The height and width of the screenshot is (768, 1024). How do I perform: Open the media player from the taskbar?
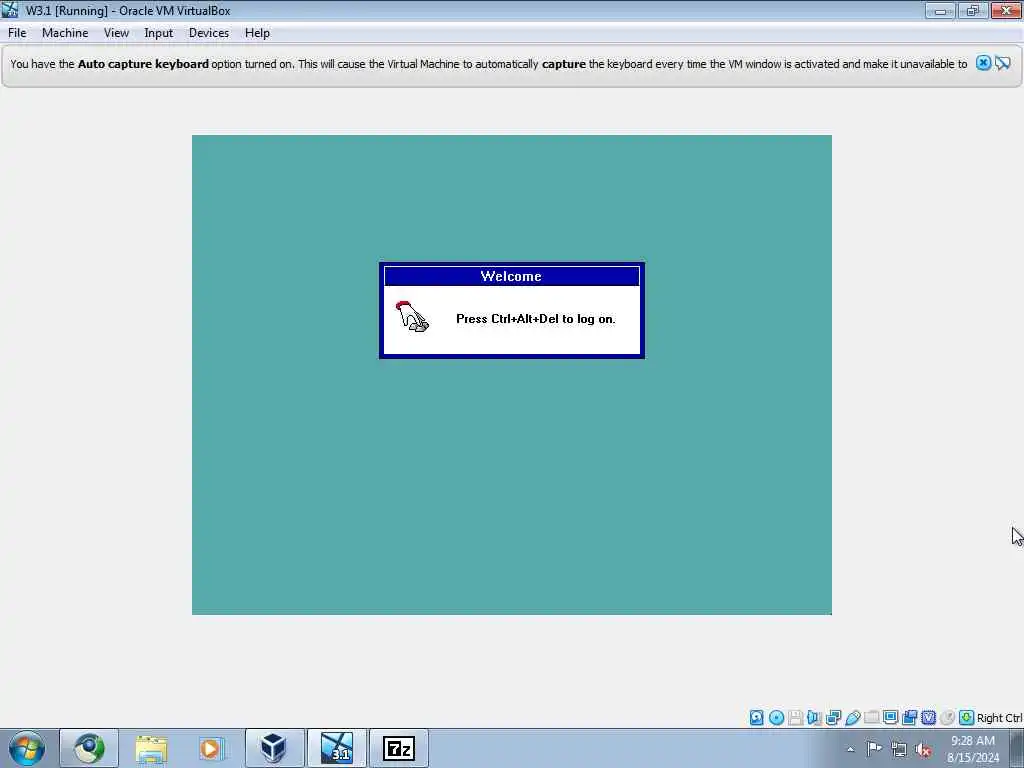(212, 748)
